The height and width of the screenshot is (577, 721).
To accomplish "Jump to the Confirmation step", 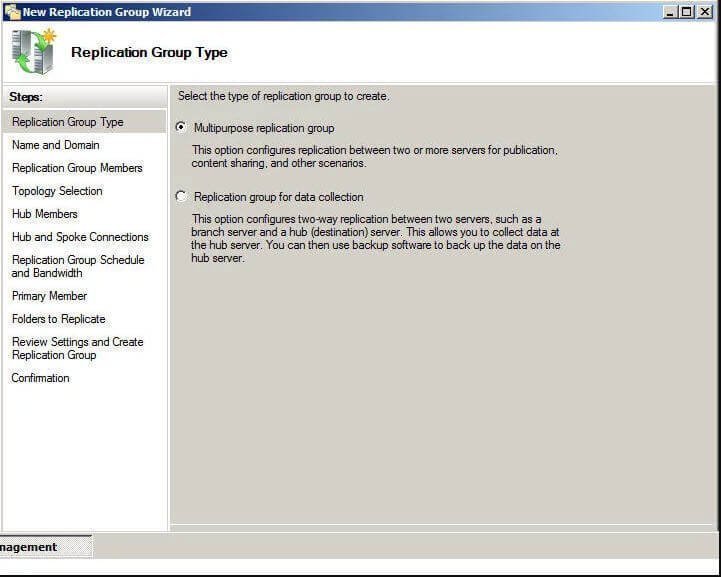I will pos(40,378).
